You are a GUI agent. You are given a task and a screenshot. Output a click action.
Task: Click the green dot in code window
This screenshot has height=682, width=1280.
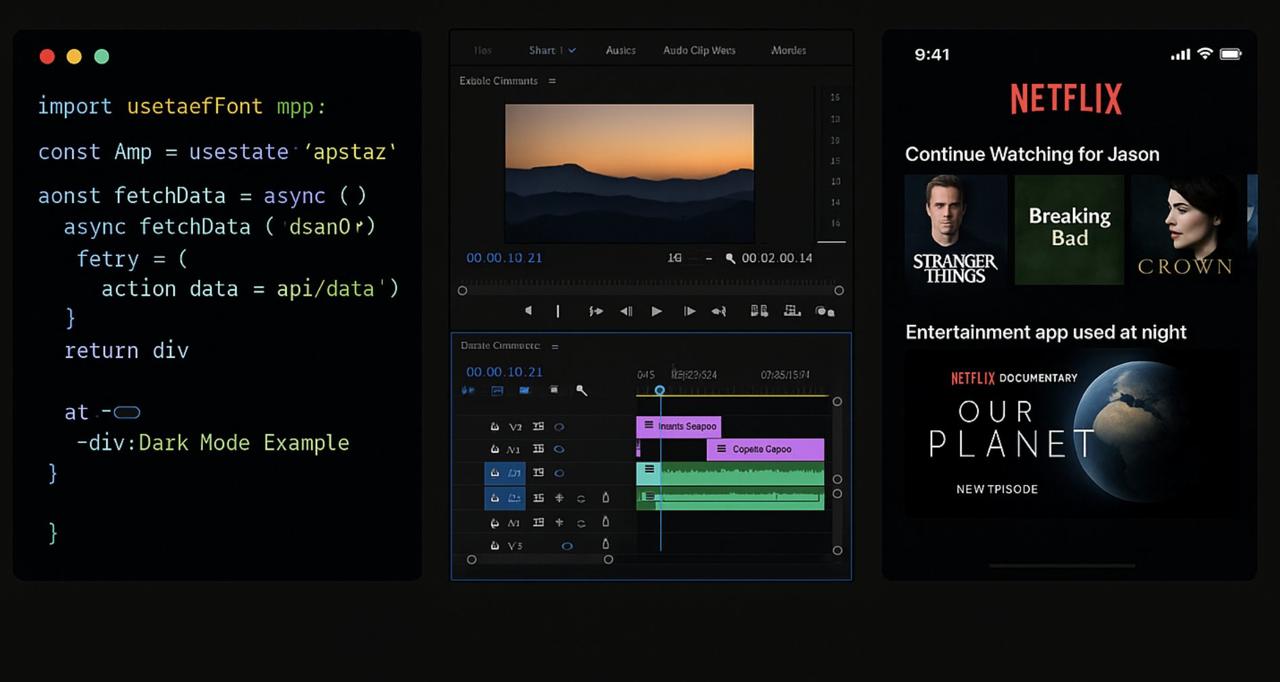click(101, 56)
